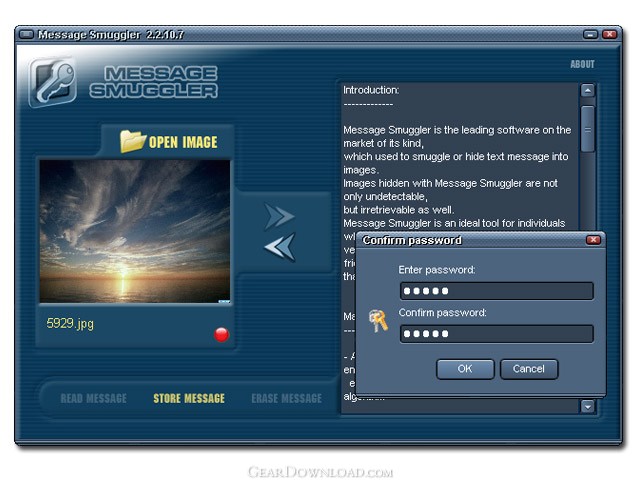Minimize the Message Smuggler window
640x480 pixels.
[590, 34]
